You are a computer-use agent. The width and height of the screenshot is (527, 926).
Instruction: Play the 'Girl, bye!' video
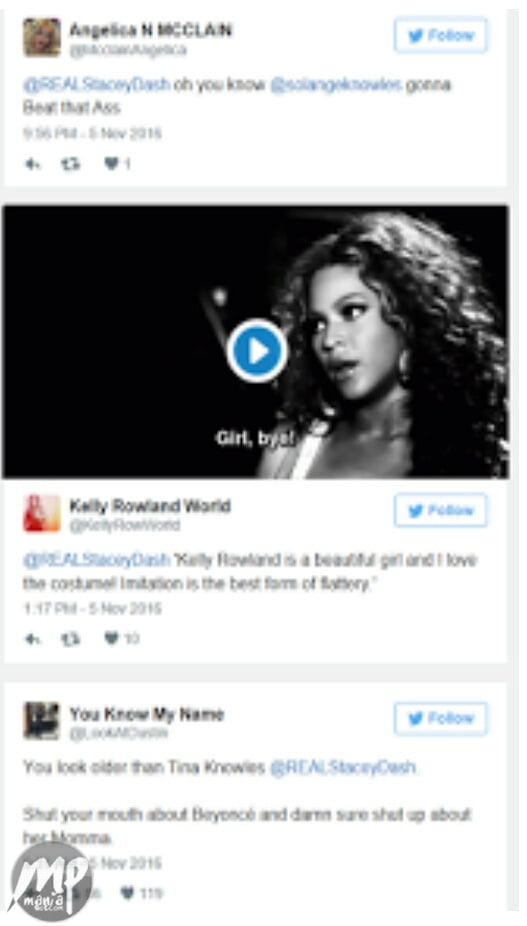click(258, 351)
